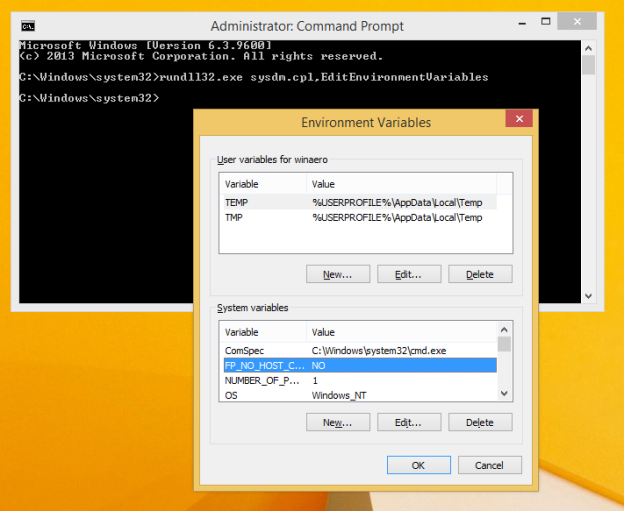Cancel the Environment Variables dialog
Viewport: 624px width, 511px height.
489,465
